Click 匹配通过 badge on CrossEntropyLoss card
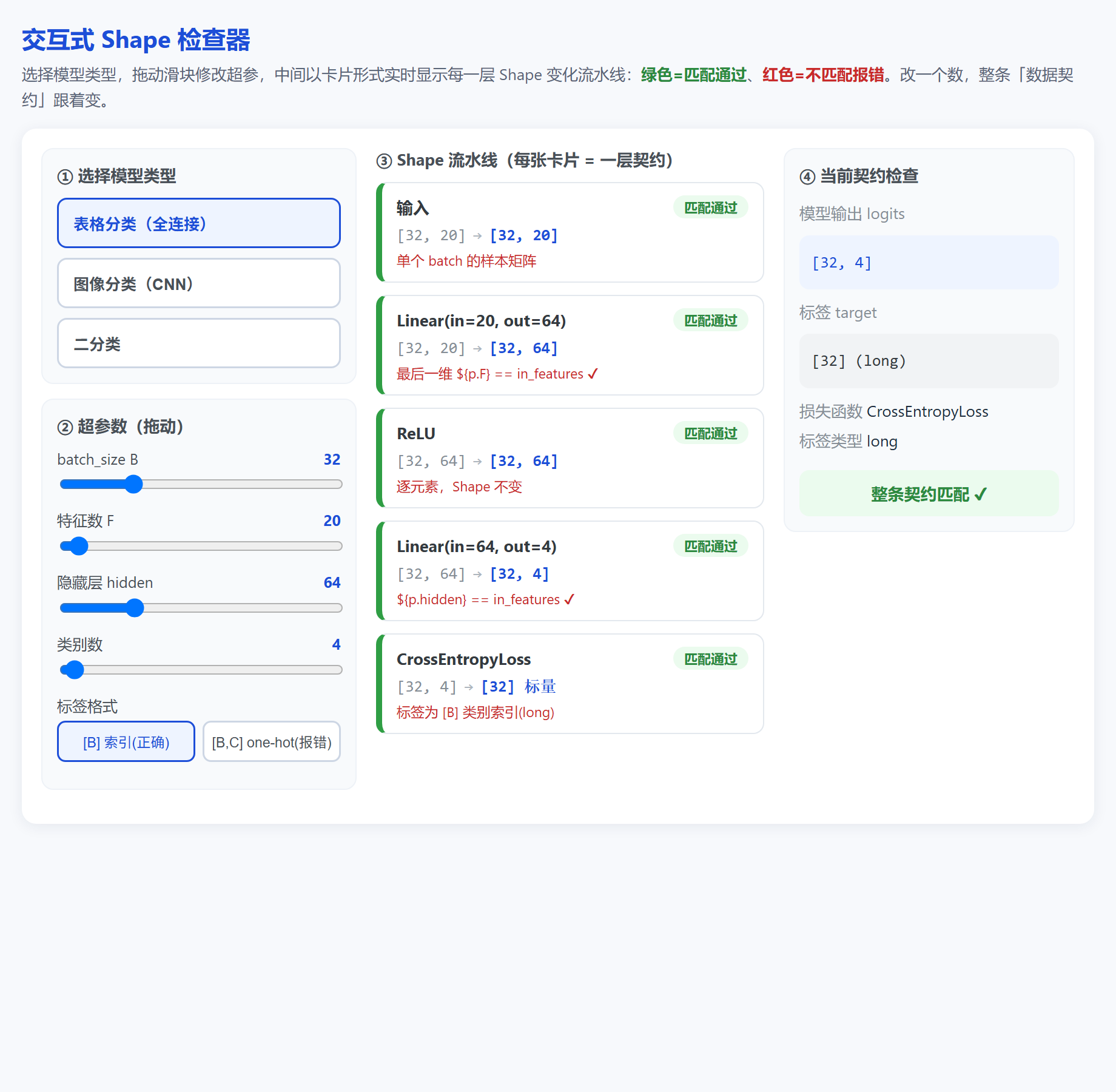 click(711, 659)
